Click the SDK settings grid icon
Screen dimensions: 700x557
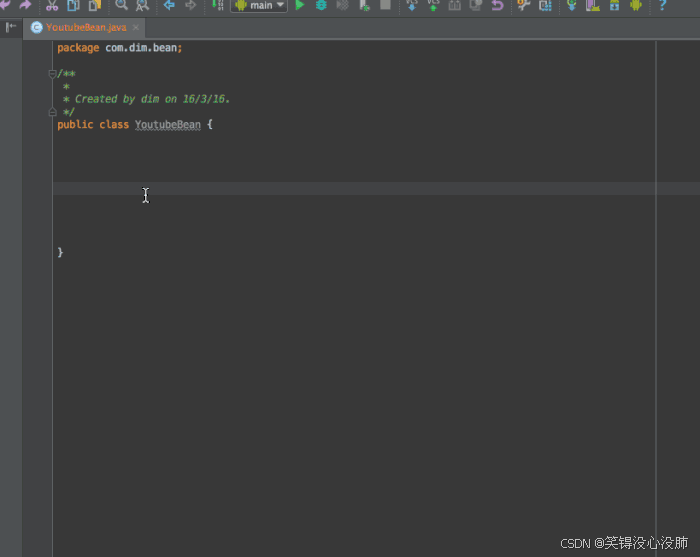(545, 5)
